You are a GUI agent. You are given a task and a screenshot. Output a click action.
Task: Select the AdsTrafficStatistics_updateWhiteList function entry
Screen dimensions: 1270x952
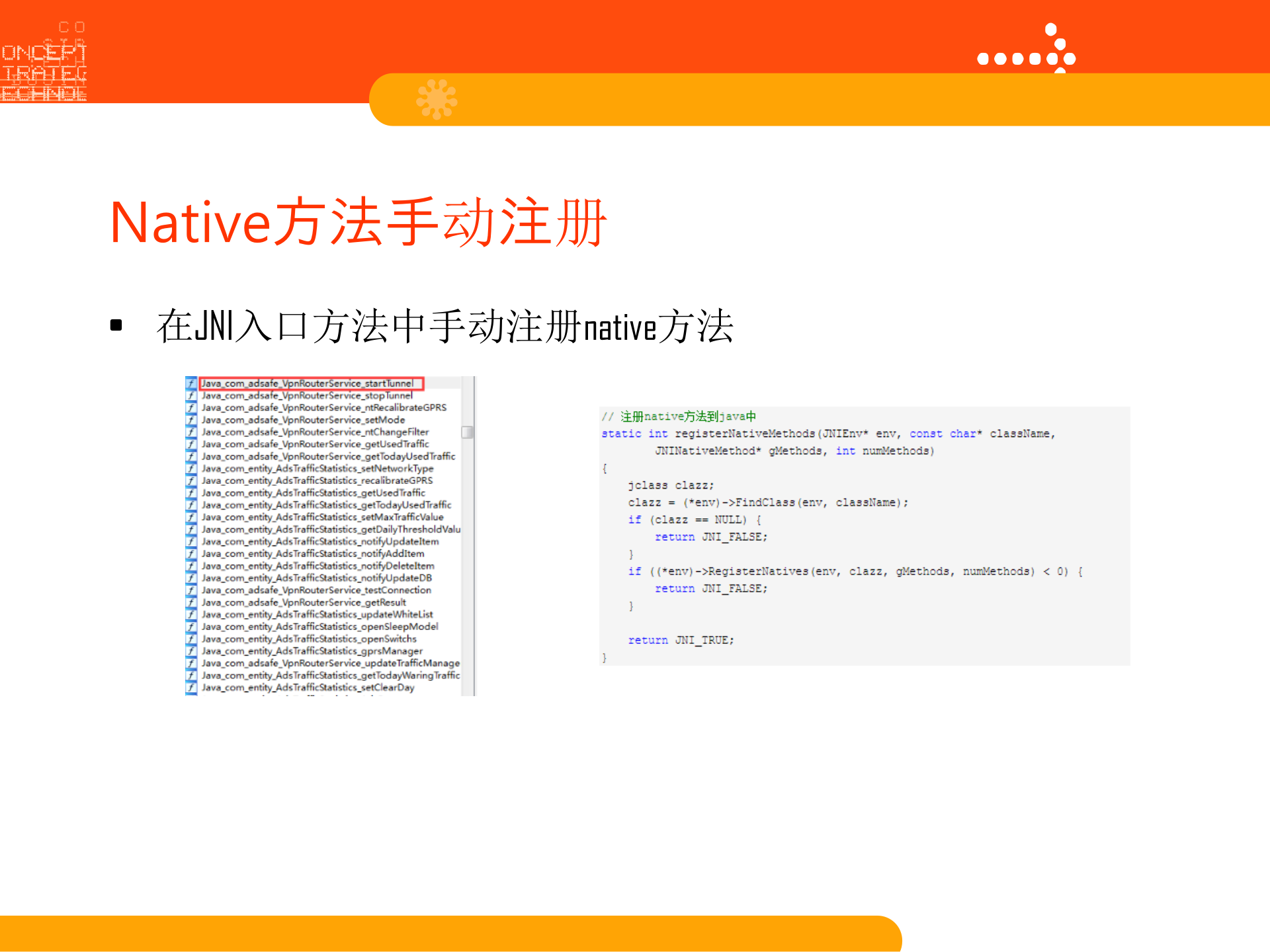point(317,614)
